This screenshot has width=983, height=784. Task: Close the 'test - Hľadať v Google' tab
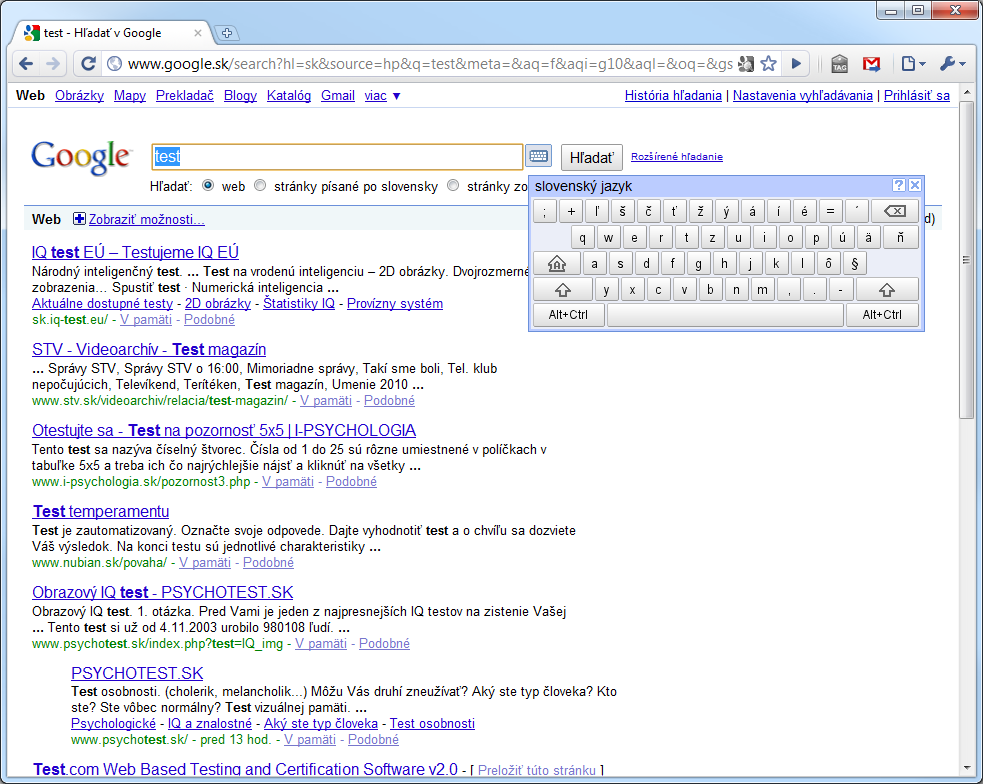198,33
